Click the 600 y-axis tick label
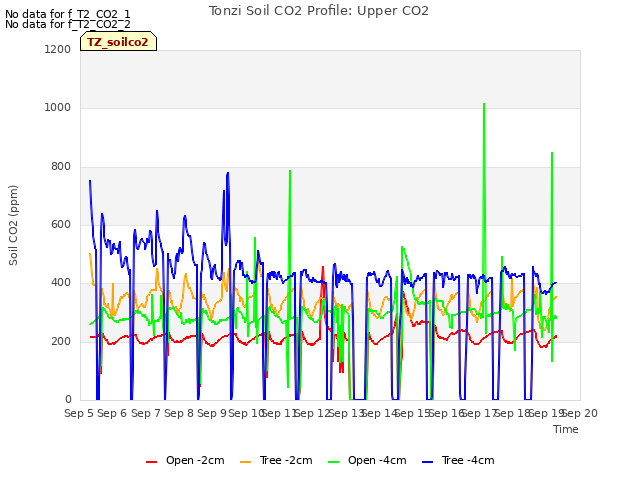Screen dimensions: 640x480 coord(61,224)
